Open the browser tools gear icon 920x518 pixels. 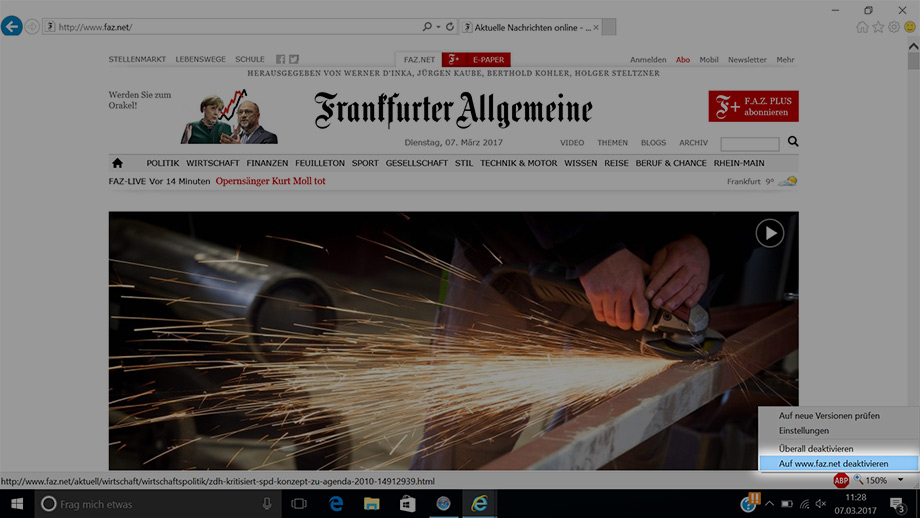(x=894, y=27)
